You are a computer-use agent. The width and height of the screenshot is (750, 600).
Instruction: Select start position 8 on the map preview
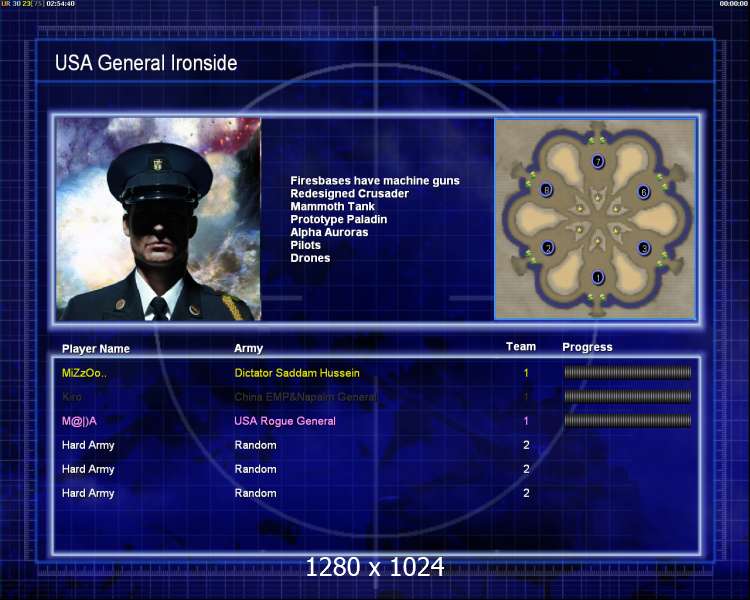(x=546, y=190)
